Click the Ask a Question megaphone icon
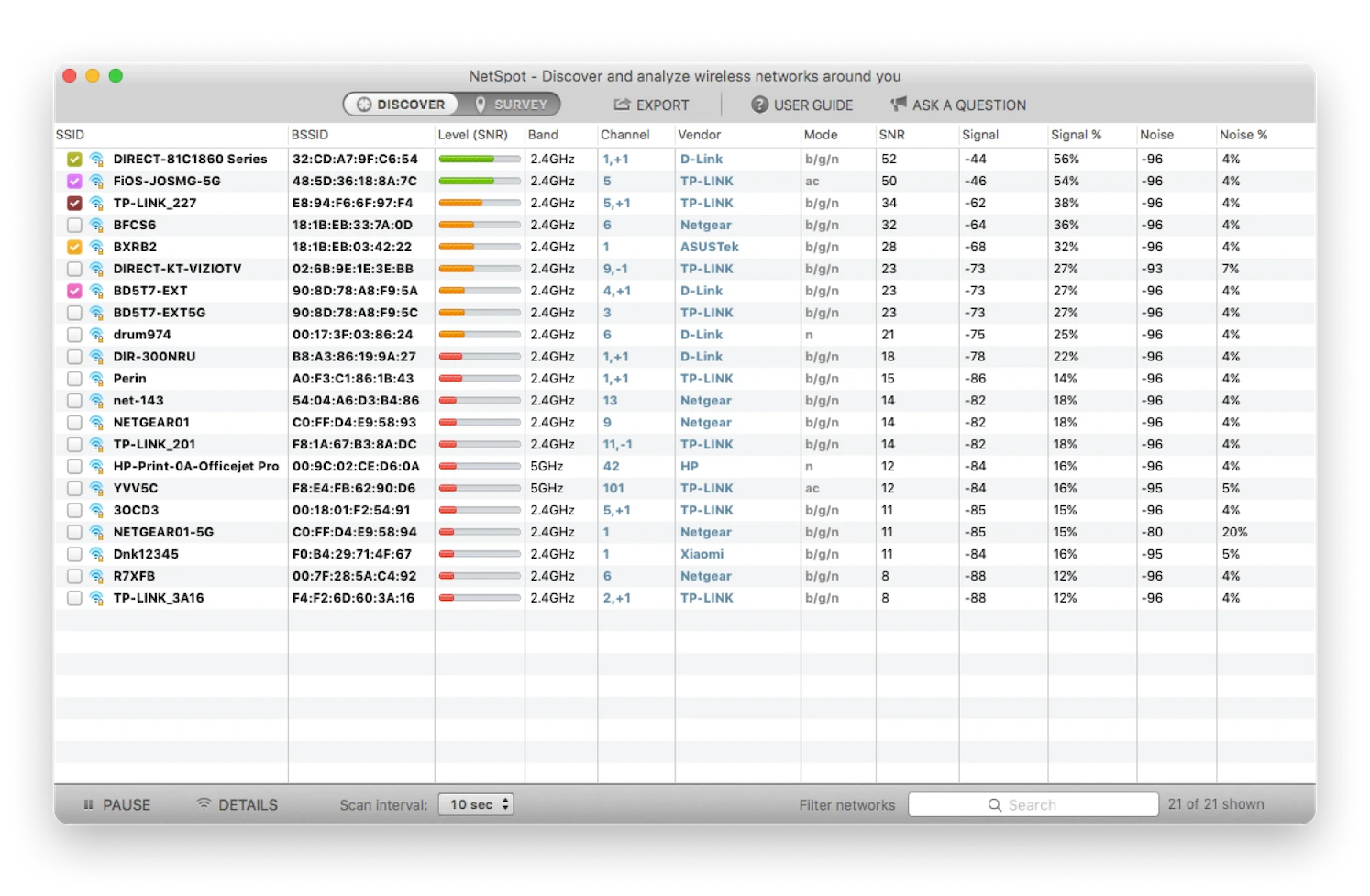 [x=899, y=105]
